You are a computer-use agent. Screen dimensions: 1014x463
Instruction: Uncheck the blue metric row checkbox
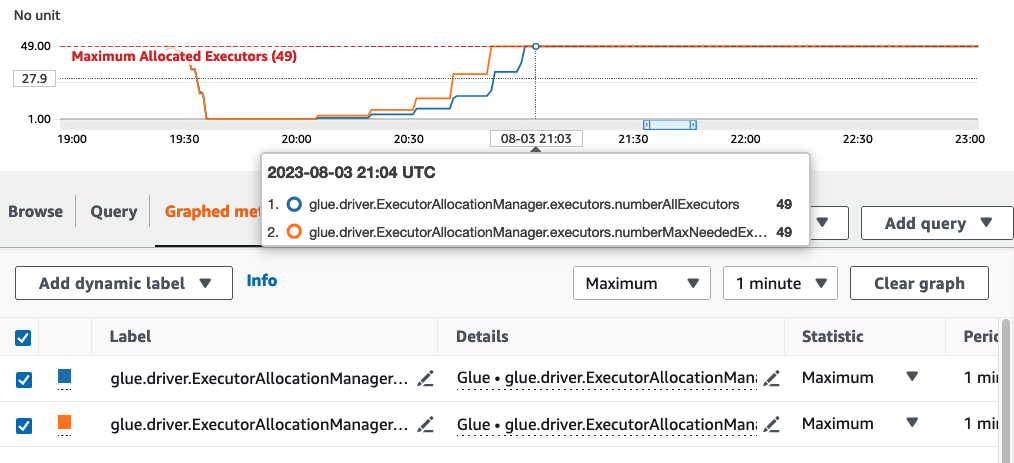coord(23,379)
